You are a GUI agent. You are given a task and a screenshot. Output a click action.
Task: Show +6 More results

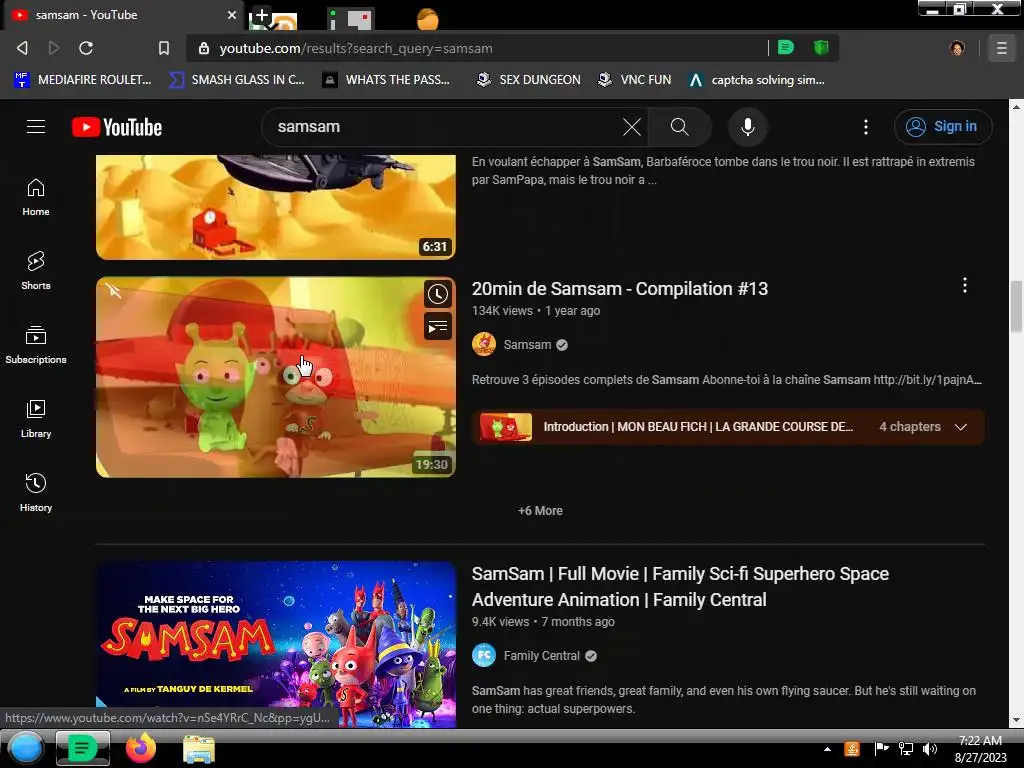[x=540, y=511]
